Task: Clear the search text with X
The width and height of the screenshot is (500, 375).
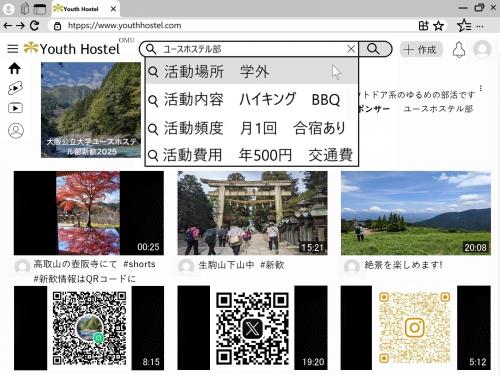Action: (351, 49)
